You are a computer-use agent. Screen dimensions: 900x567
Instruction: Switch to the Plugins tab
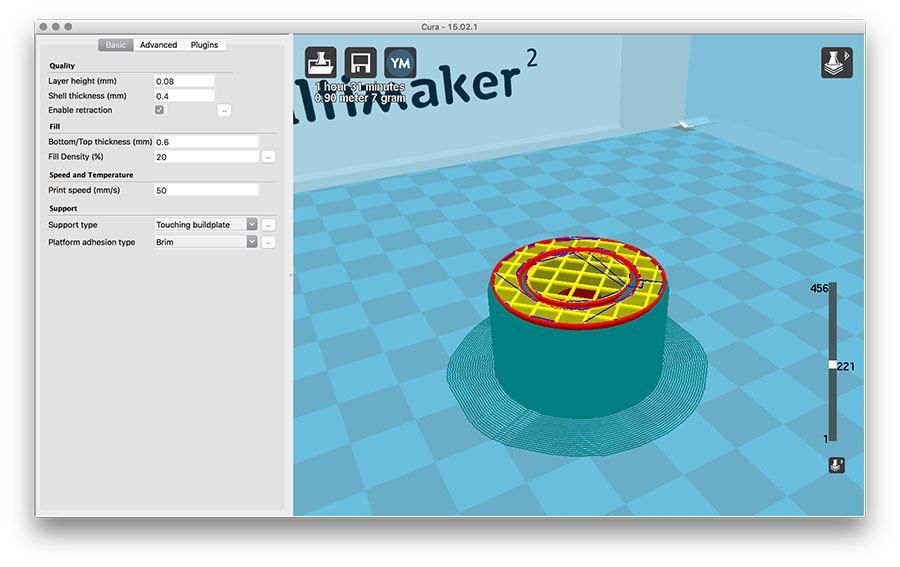[204, 45]
